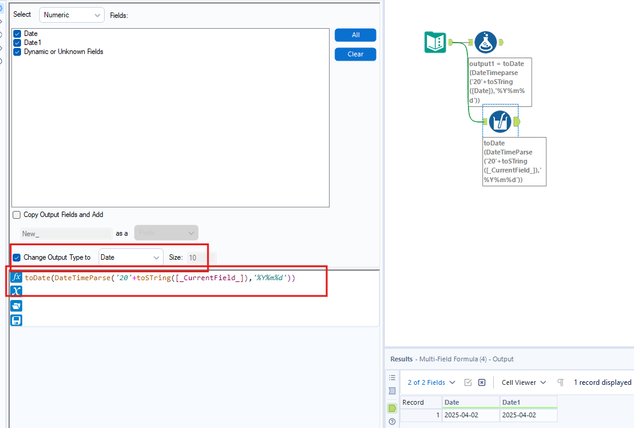Toggle the Date1 field checkbox
This screenshot has width=634, height=428.
pos(17,42)
